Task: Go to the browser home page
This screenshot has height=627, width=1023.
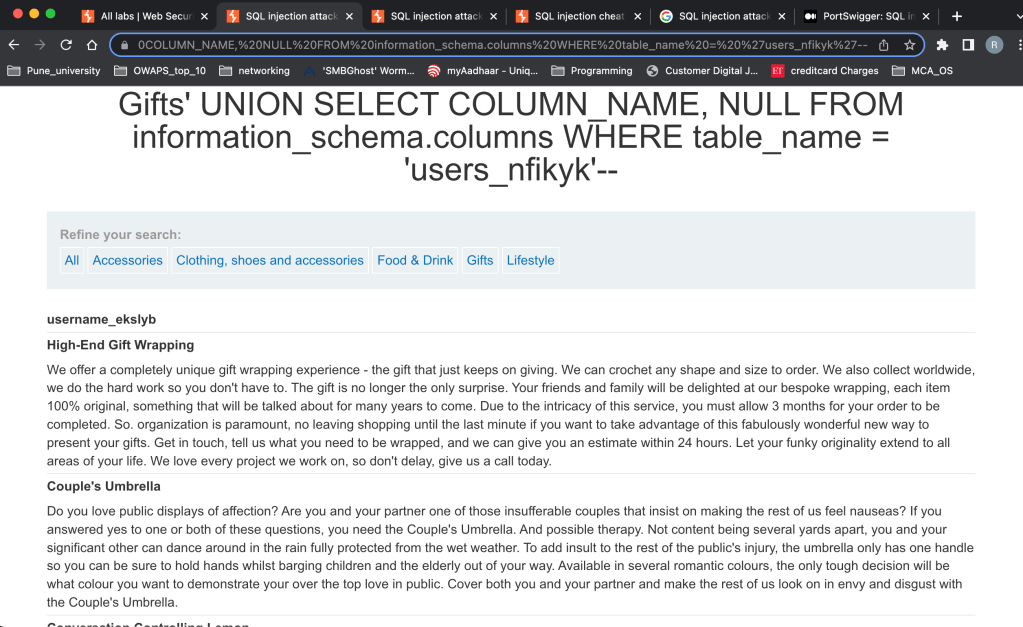Action: tap(92, 45)
